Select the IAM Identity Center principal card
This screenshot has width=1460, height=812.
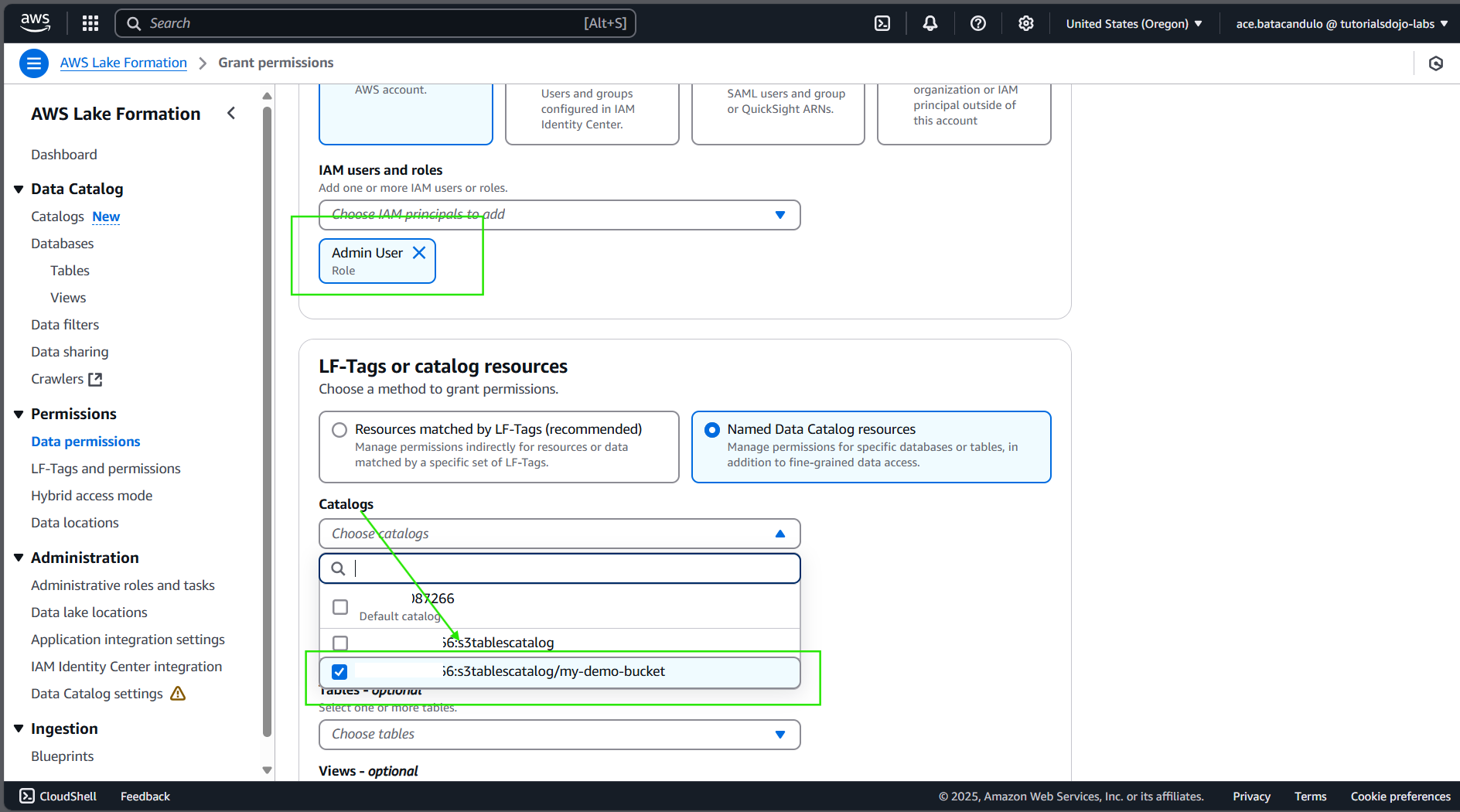[x=592, y=114]
